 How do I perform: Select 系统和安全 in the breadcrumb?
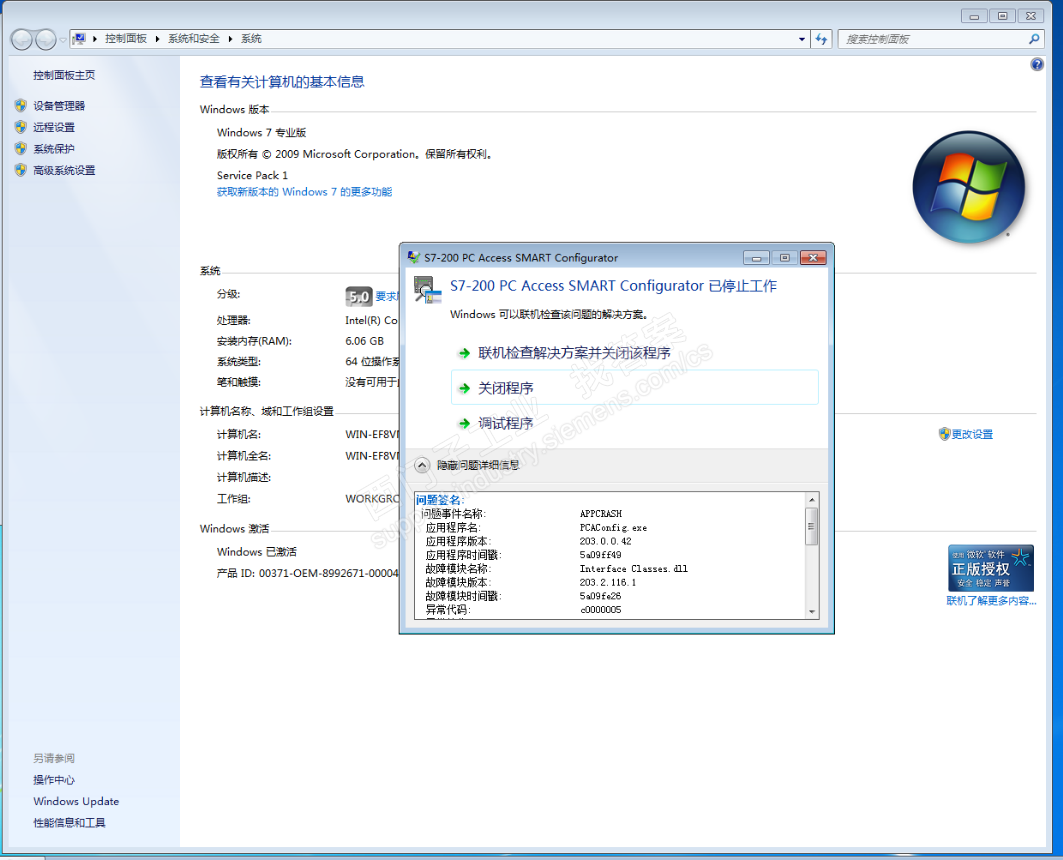[x=194, y=39]
